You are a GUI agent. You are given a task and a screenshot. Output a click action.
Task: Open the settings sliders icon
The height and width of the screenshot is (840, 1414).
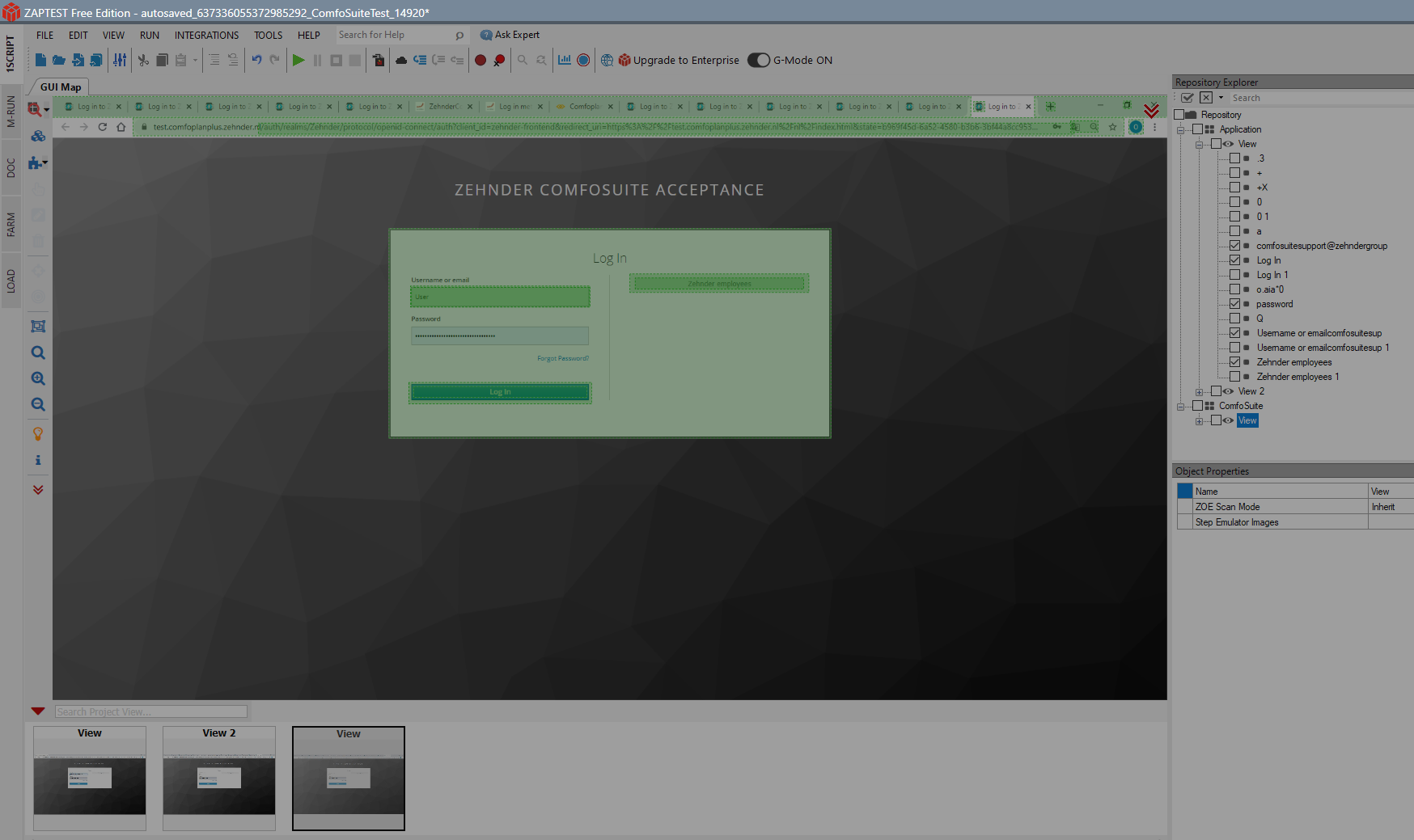pos(120,60)
